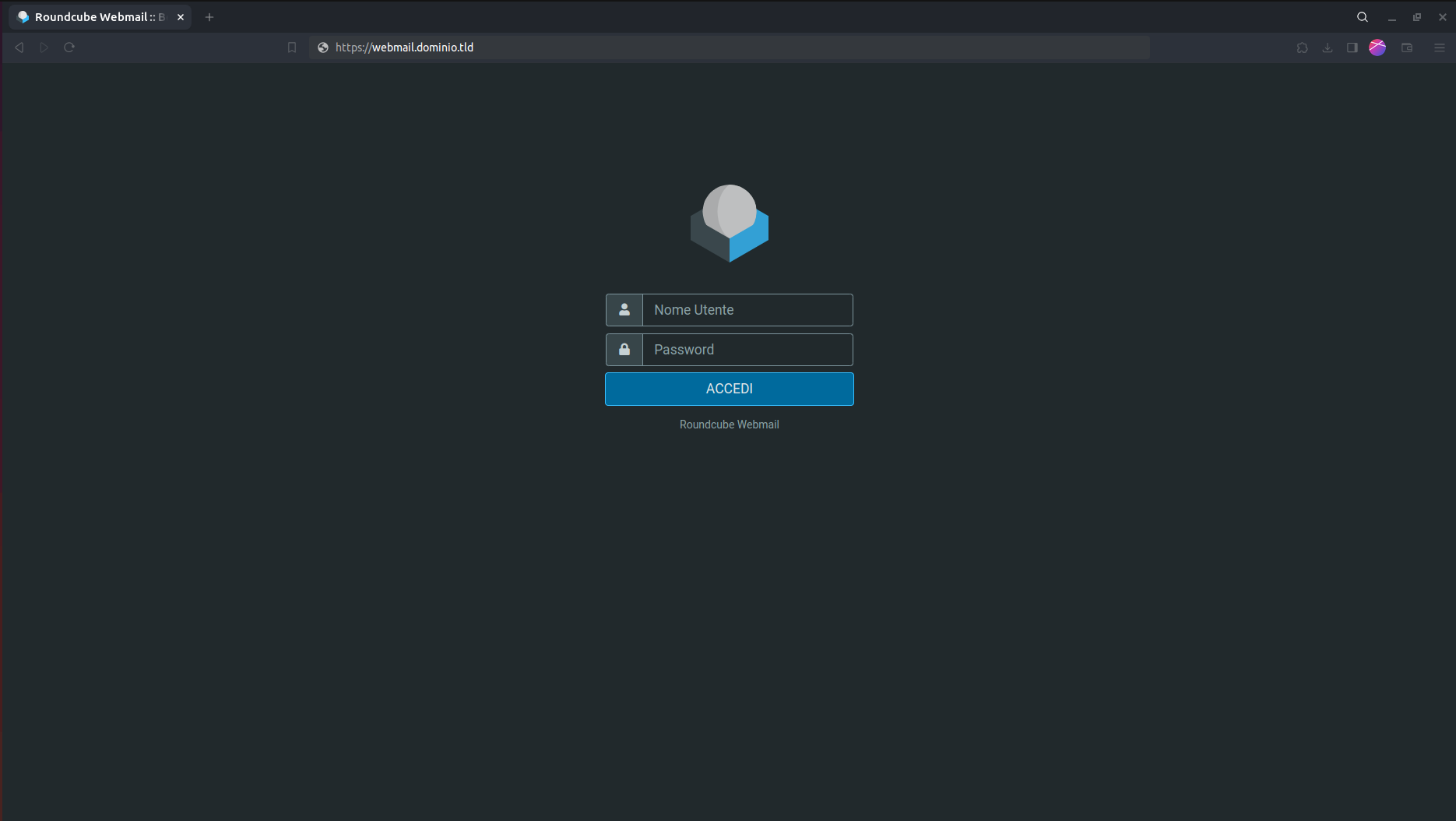Click inside the Nome Utente field
The image size is (1456, 821).
[x=747, y=309]
